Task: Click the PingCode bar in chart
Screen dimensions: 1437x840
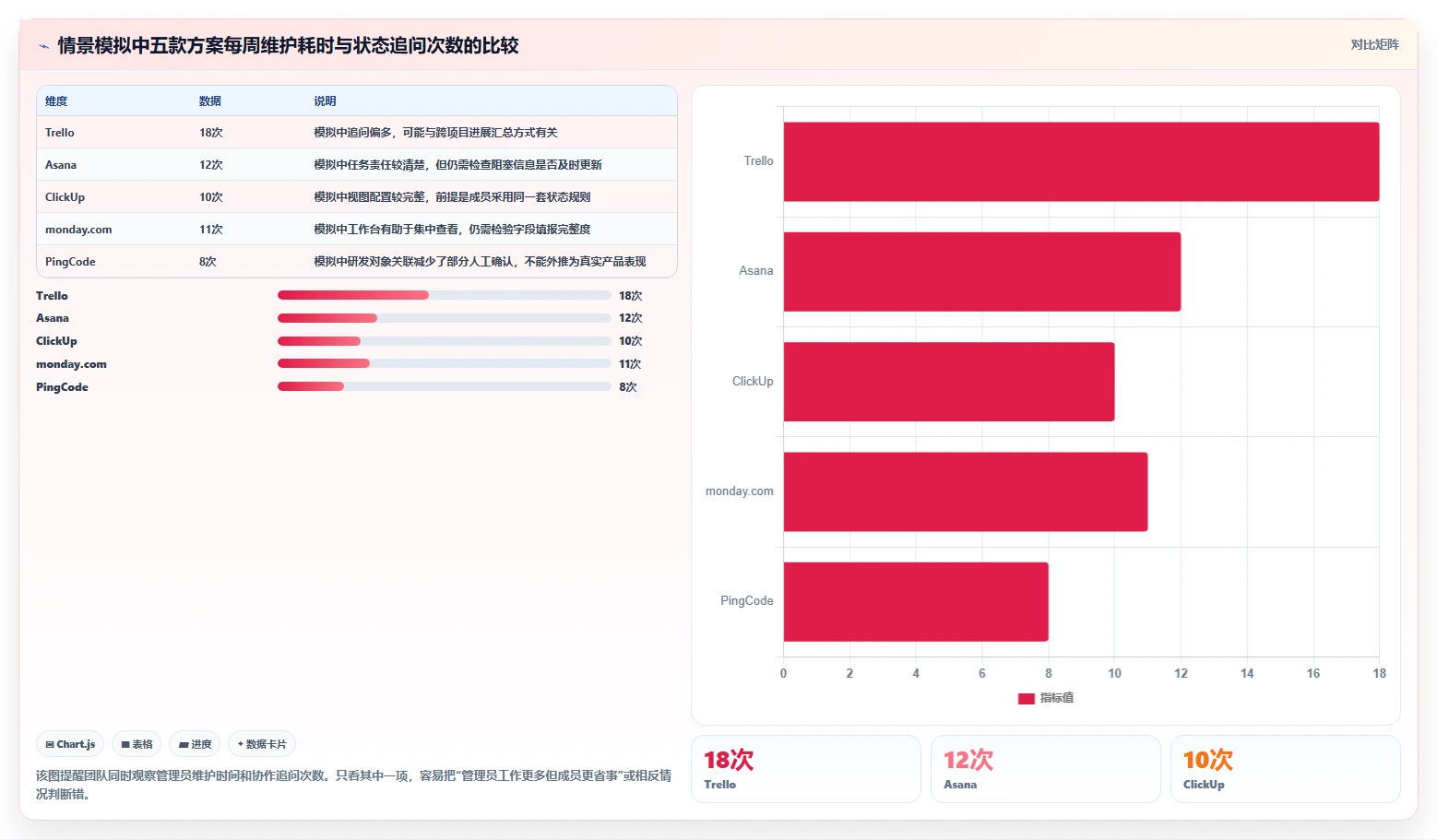Action: point(916,601)
